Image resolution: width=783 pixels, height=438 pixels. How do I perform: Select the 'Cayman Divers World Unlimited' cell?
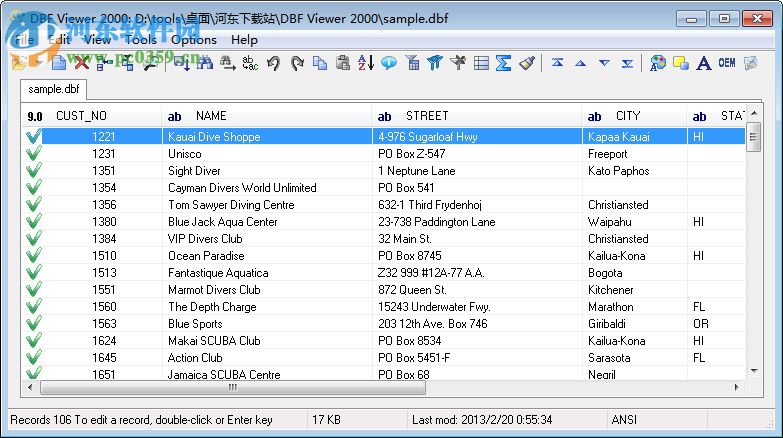click(x=267, y=187)
